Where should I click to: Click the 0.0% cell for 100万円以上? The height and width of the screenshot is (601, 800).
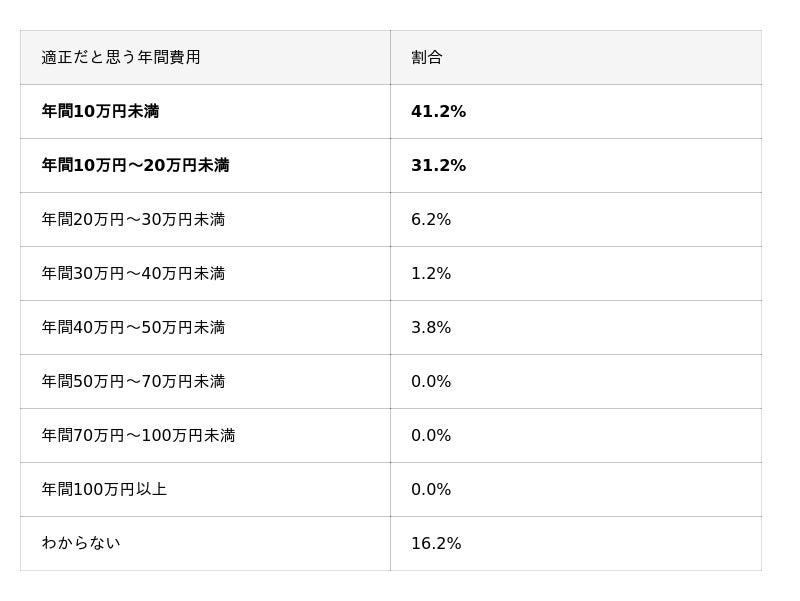(431, 490)
